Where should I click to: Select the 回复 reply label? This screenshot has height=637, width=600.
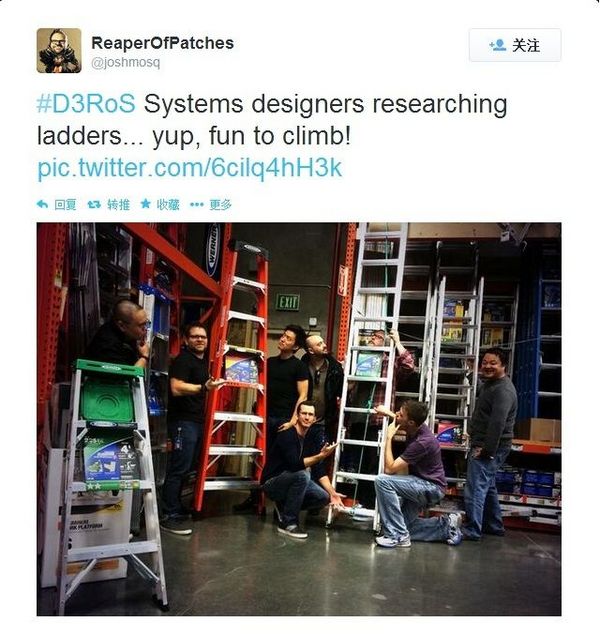pos(65,204)
